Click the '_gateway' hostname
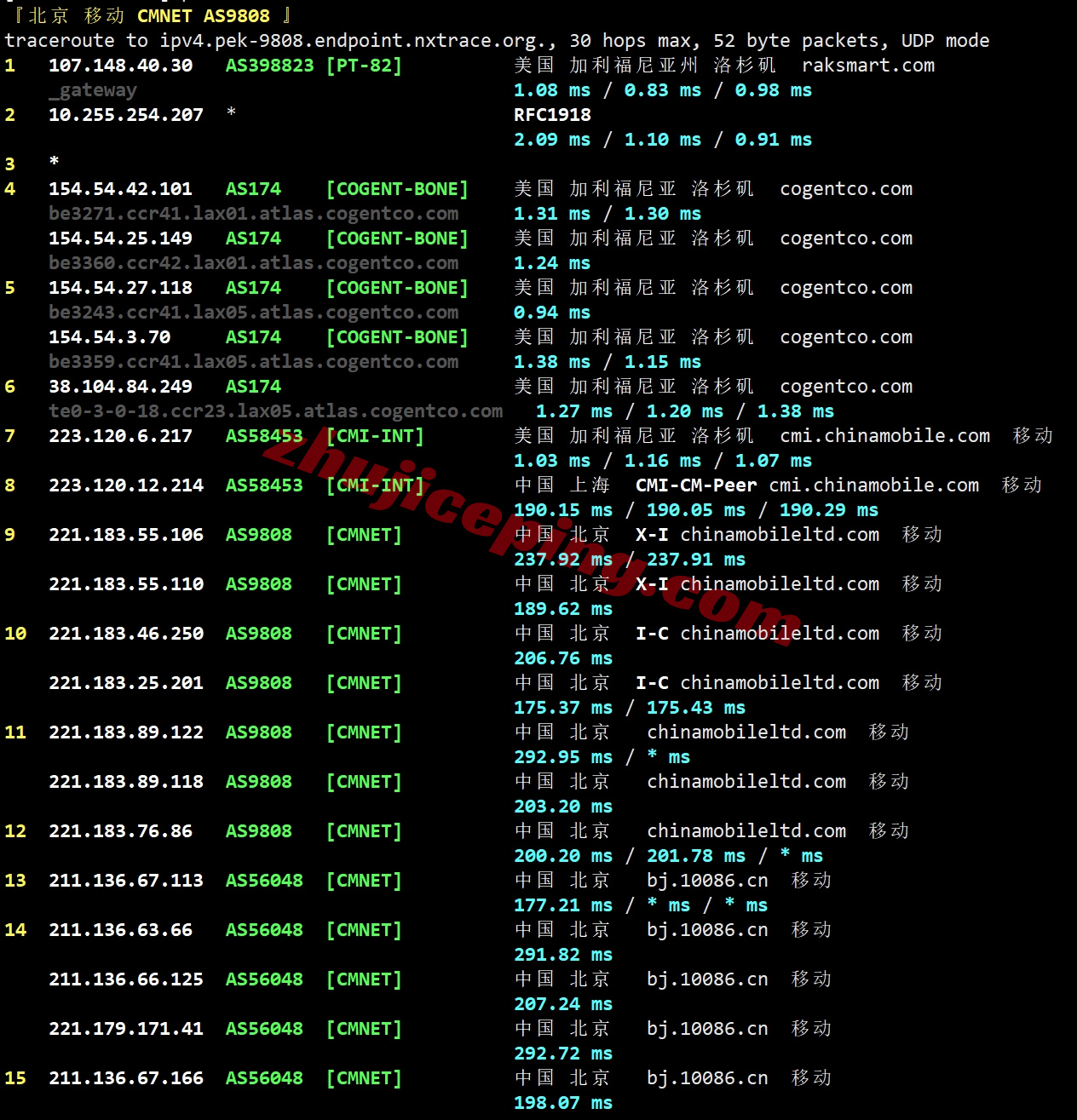 (x=93, y=90)
